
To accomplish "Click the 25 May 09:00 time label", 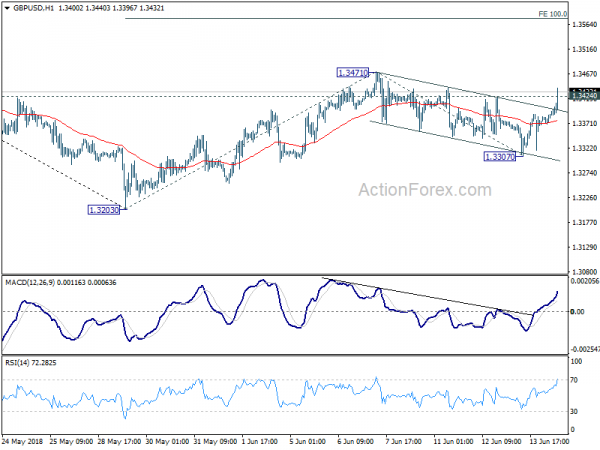I will (71, 441).
